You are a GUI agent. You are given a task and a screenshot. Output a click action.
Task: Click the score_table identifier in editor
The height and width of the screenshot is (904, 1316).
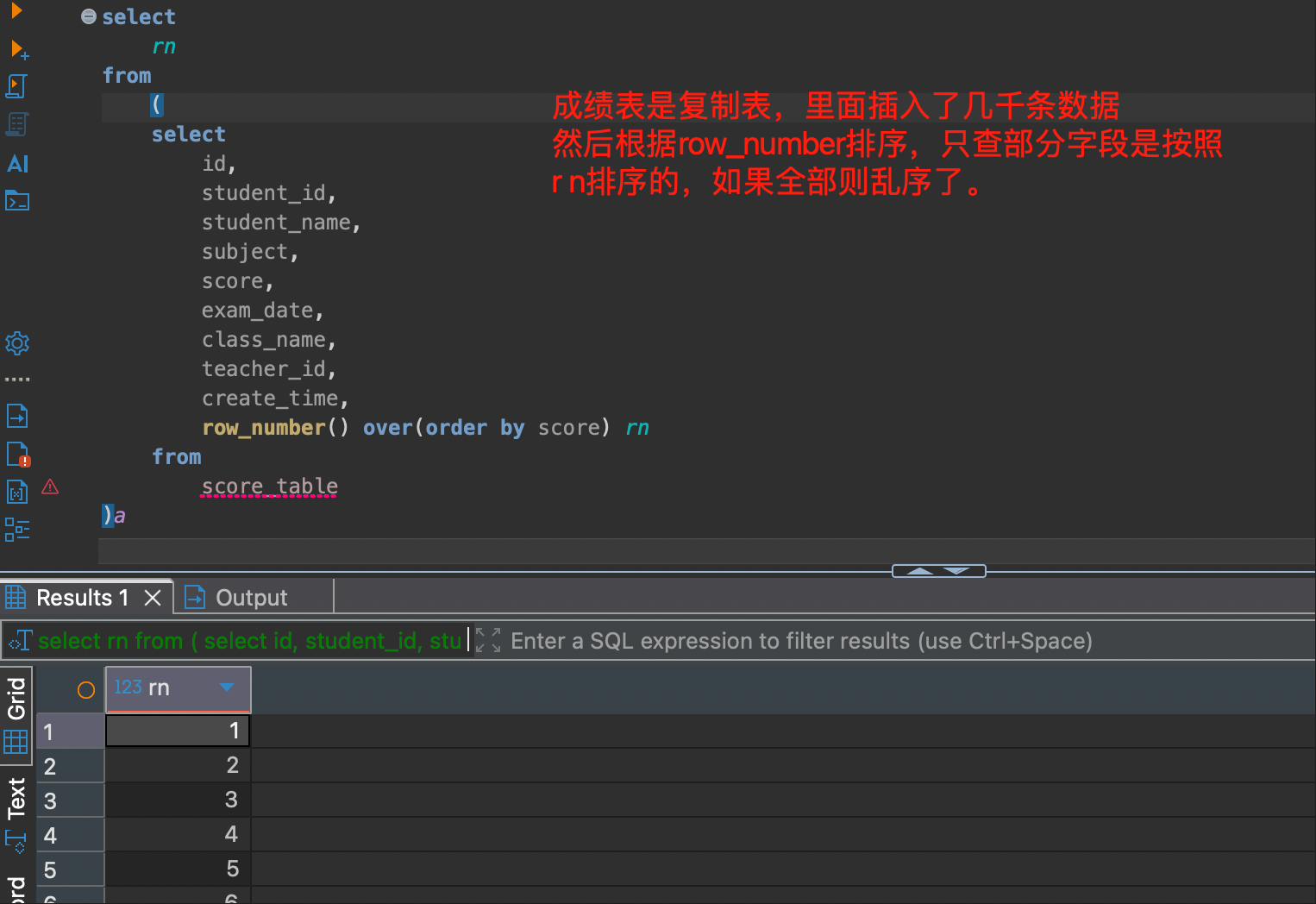270,487
